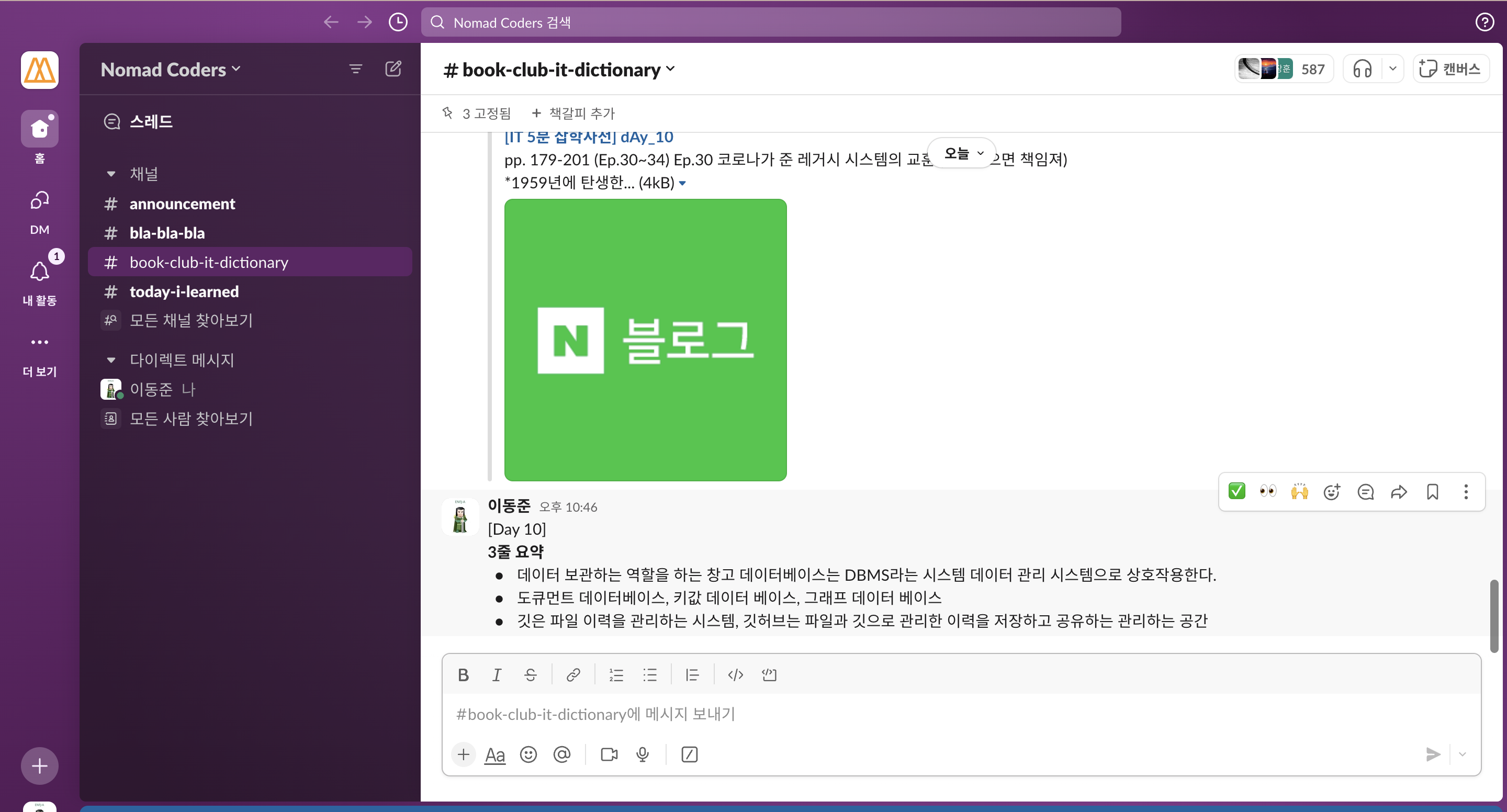This screenshot has height=812, width=1507.
Task: Reply in thread from message toolbar
Action: (x=1365, y=491)
